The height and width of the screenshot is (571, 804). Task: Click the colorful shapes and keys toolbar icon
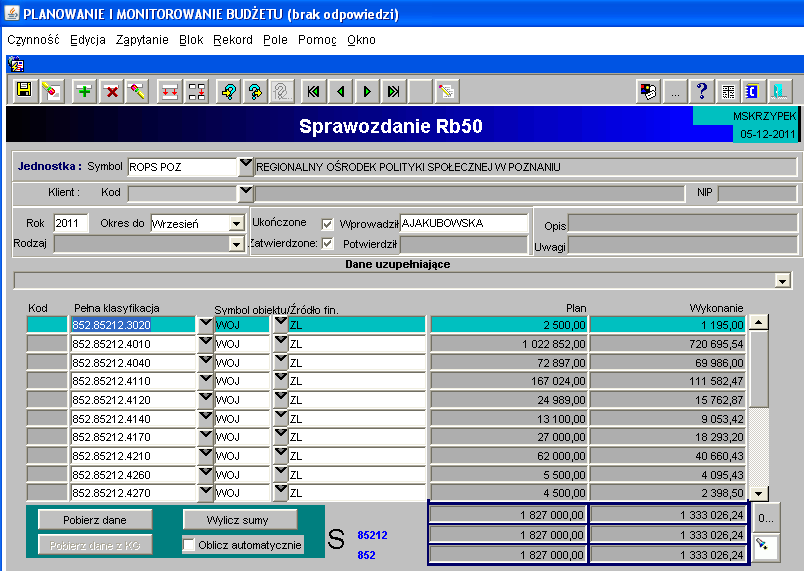pos(649,91)
